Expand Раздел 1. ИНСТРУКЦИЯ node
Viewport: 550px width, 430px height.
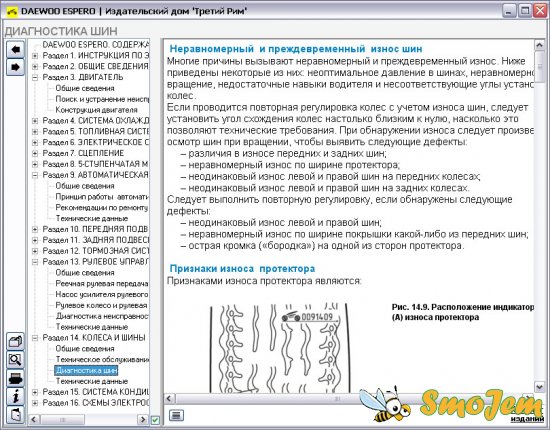point(35,56)
